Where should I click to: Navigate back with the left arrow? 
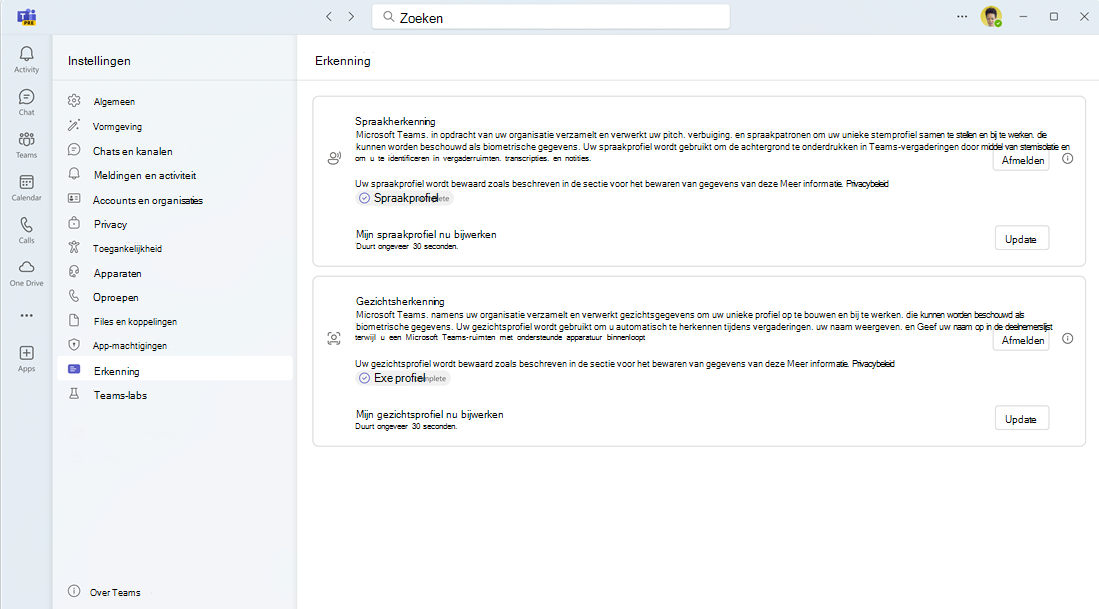[329, 17]
